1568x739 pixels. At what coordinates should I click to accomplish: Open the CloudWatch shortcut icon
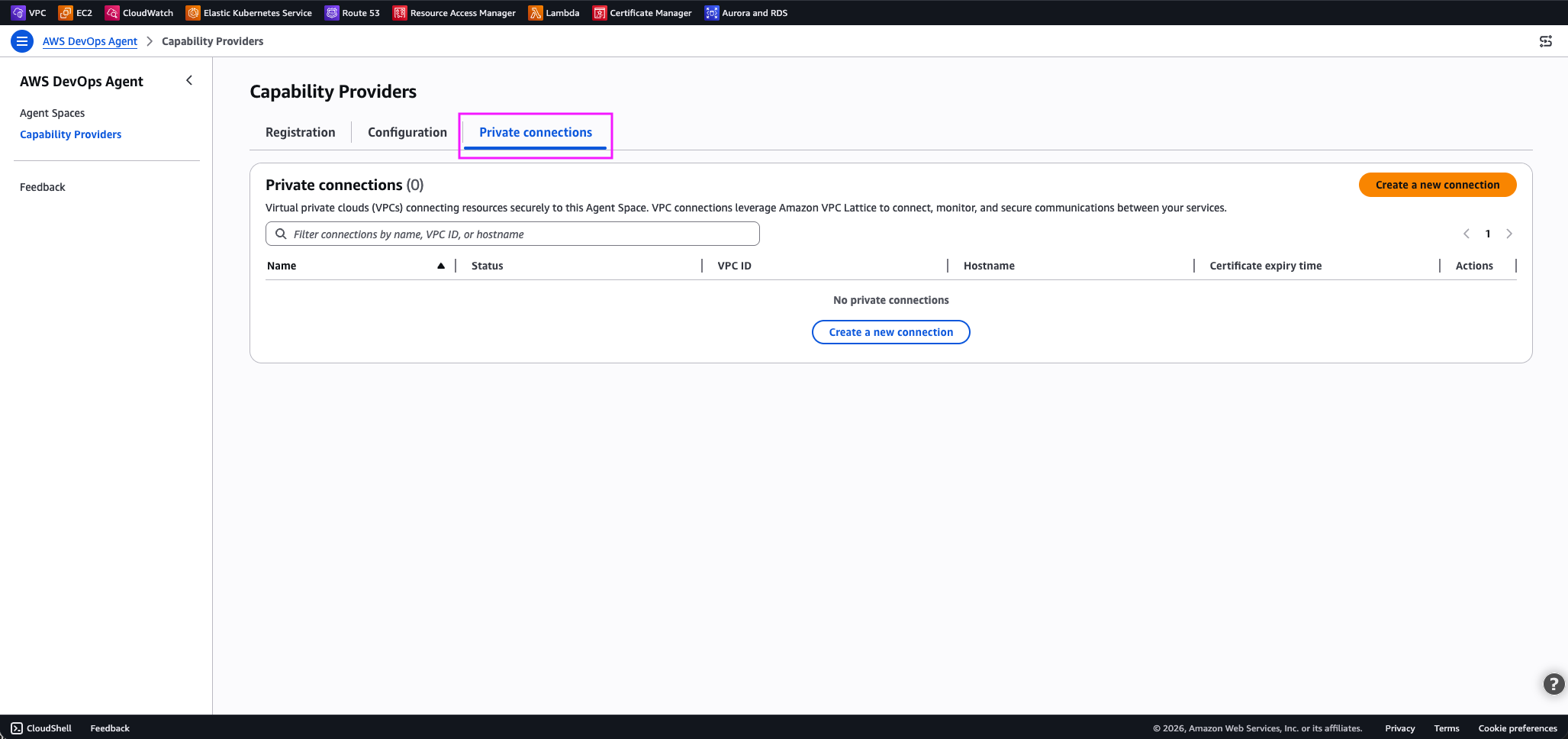click(x=112, y=13)
